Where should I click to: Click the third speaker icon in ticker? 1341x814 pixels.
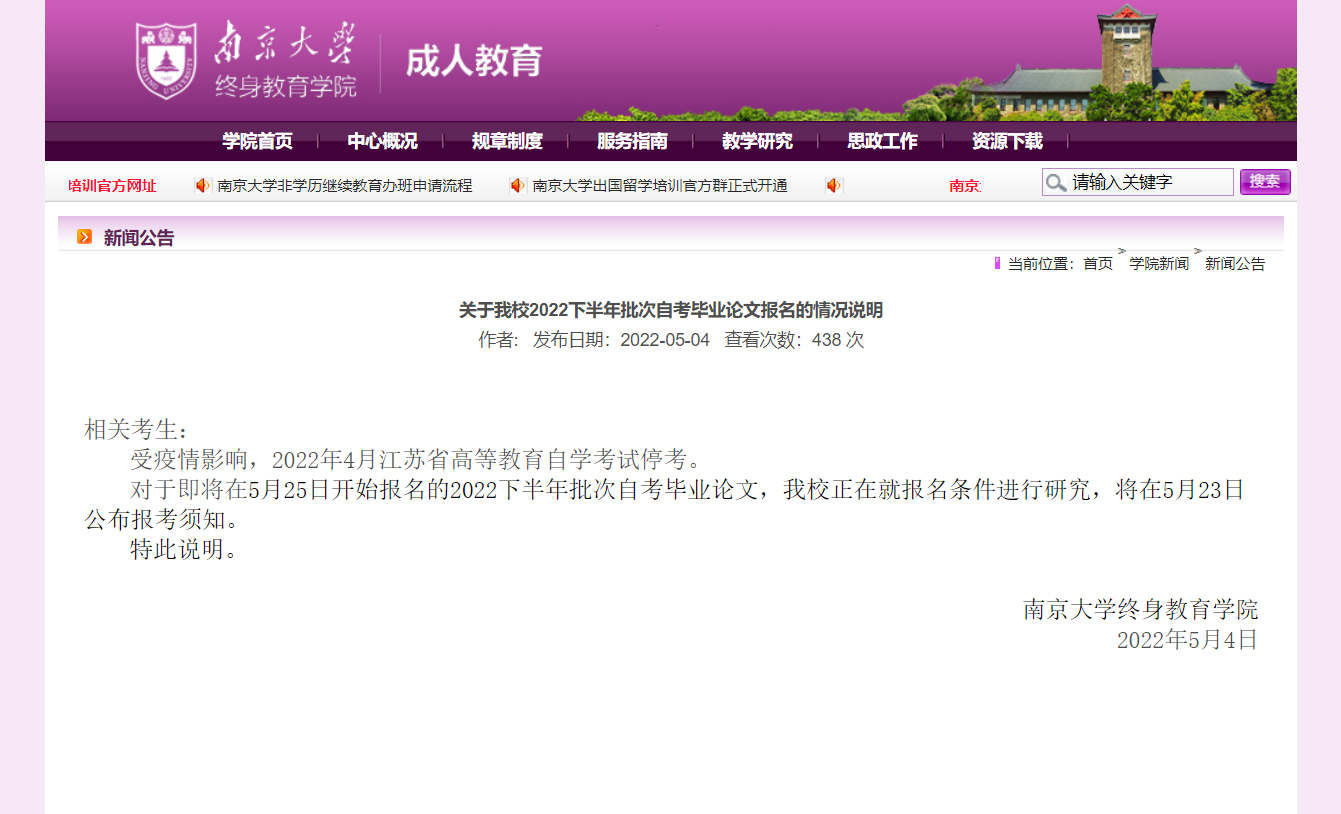[x=834, y=185]
